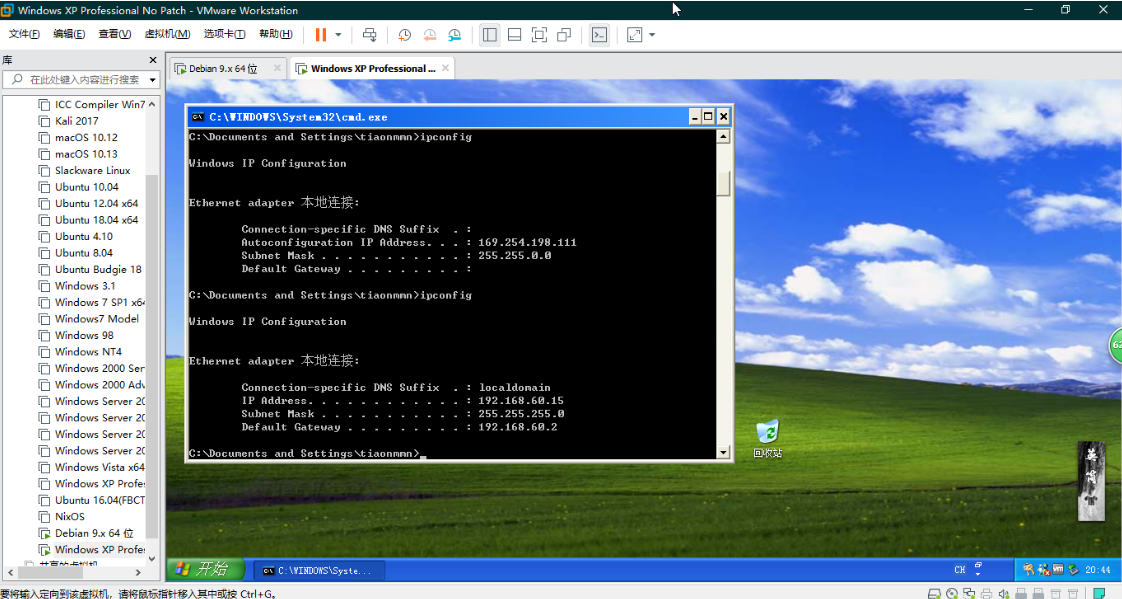Click the cmd.exe taskbar button
This screenshot has width=1122, height=599.
(x=319, y=570)
